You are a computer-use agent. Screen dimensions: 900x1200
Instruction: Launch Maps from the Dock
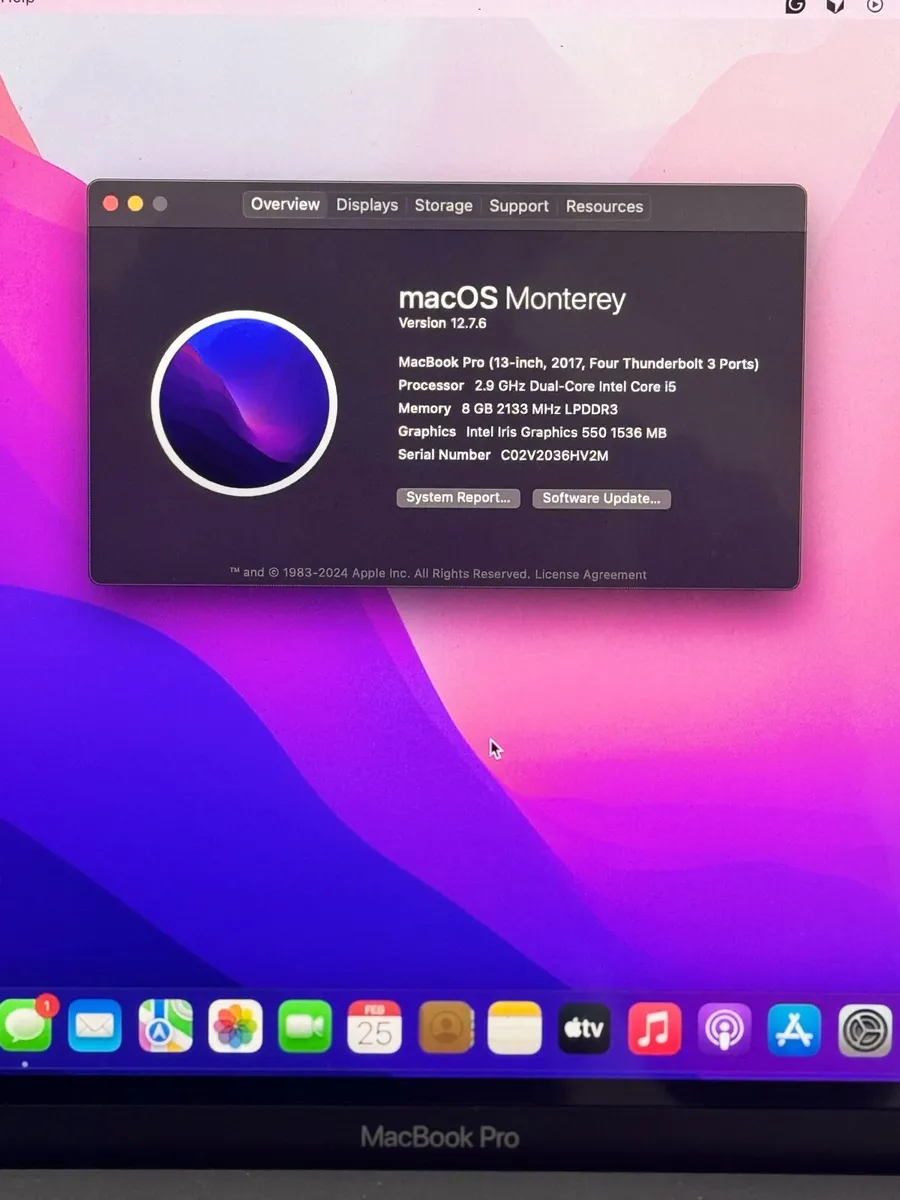[x=165, y=1027]
